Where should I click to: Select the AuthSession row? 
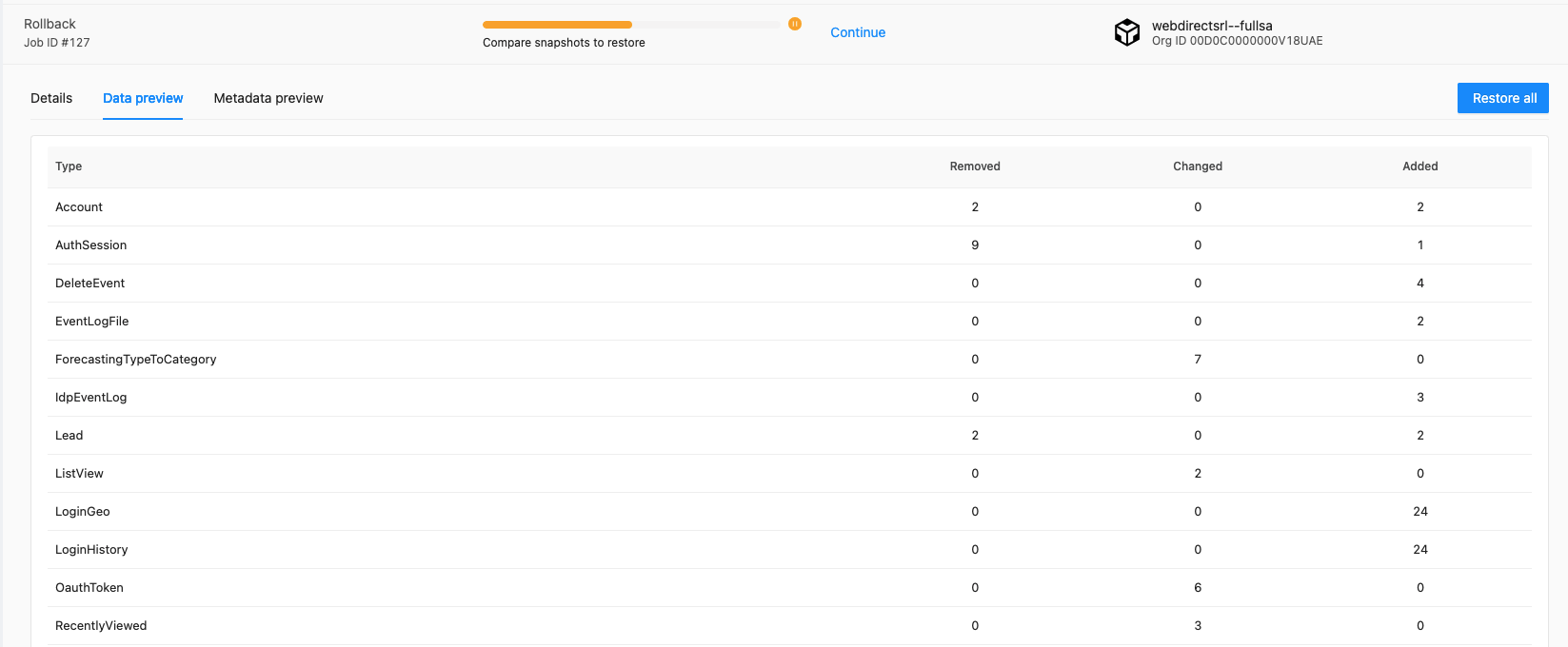click(90, 245)
